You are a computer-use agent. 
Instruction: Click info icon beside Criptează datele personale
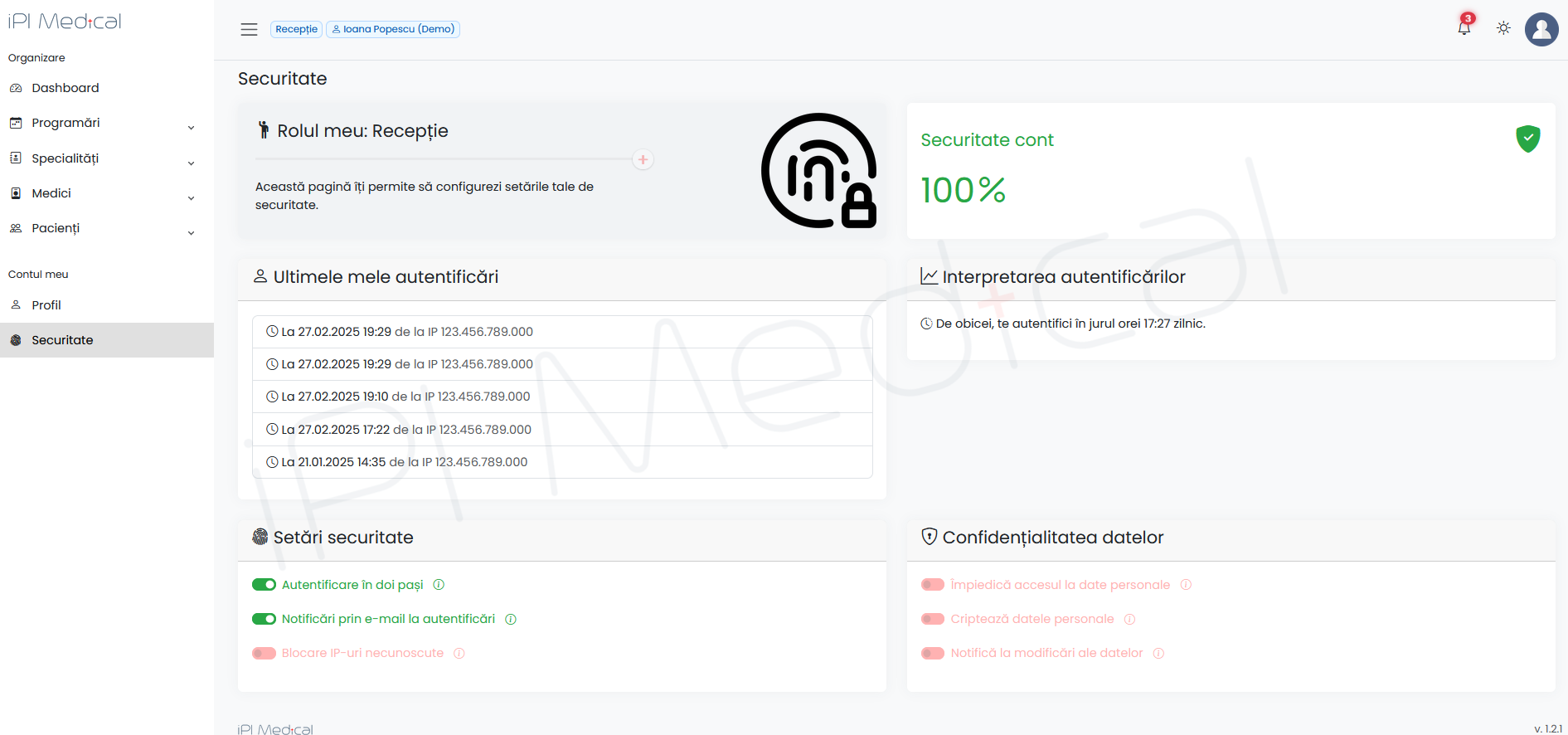1129,620
